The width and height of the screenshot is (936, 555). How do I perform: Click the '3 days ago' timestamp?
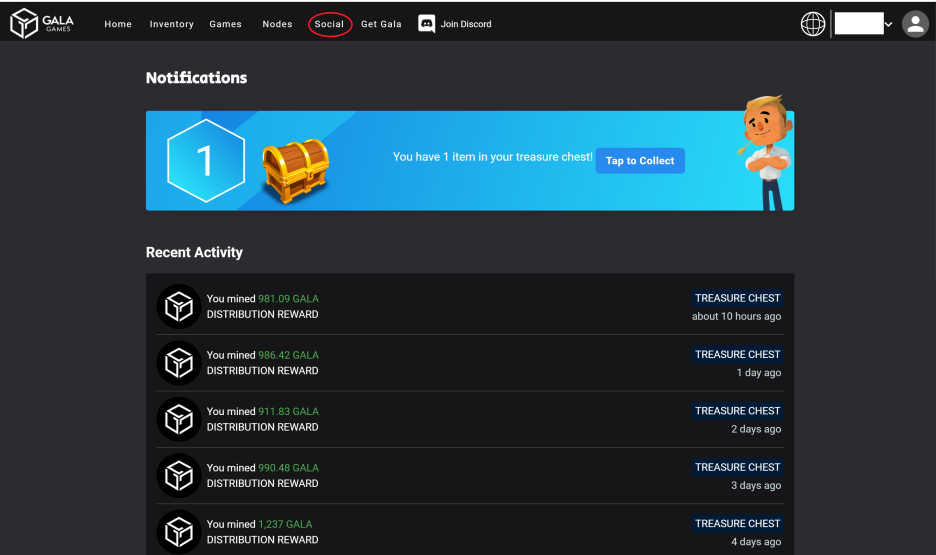pos(756,486)
